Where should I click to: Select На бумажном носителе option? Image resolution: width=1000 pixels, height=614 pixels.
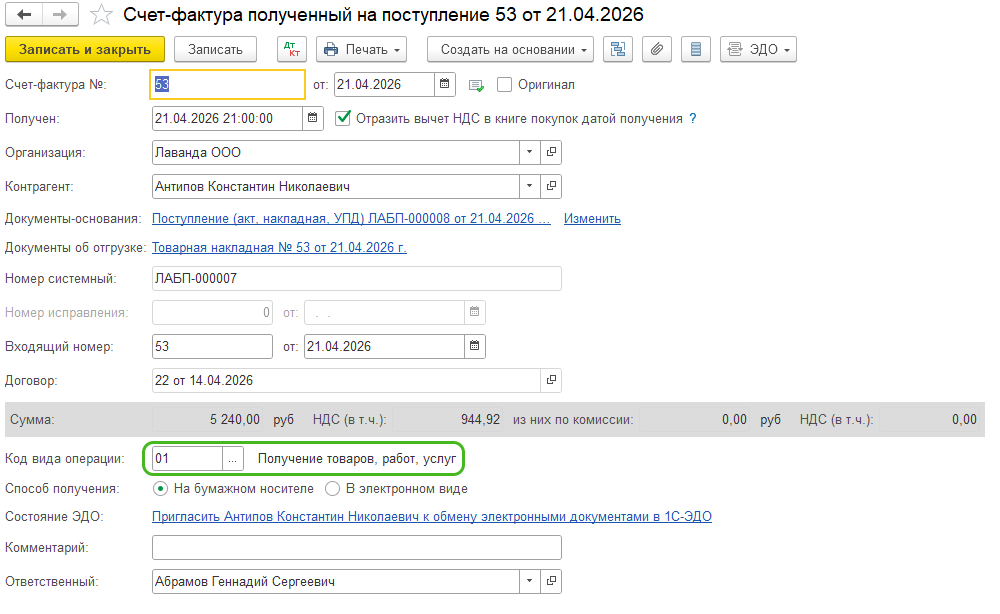tap(160, 488)
